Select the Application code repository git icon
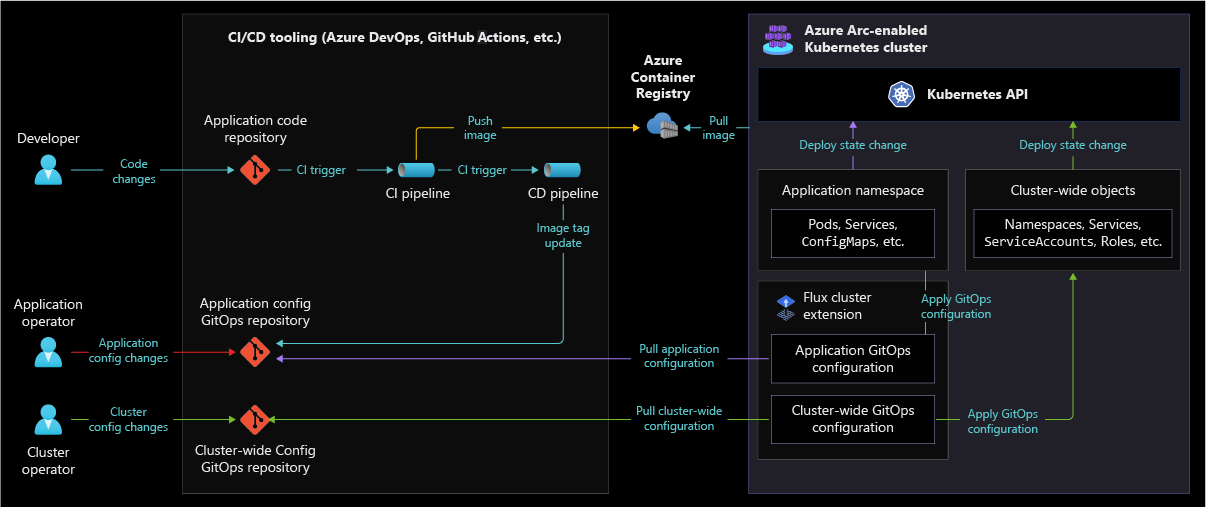The width and height of the screenshot is (1206, 507). coord(255,170)
